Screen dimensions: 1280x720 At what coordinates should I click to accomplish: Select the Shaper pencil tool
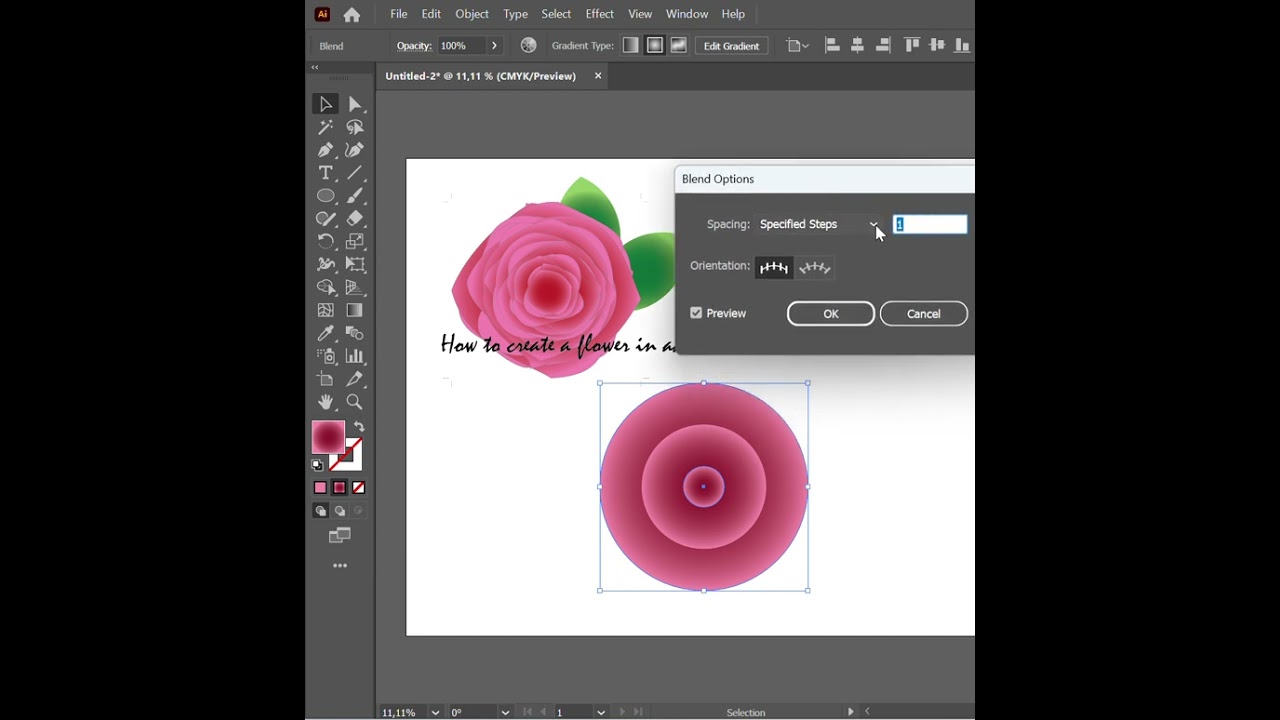325,219
